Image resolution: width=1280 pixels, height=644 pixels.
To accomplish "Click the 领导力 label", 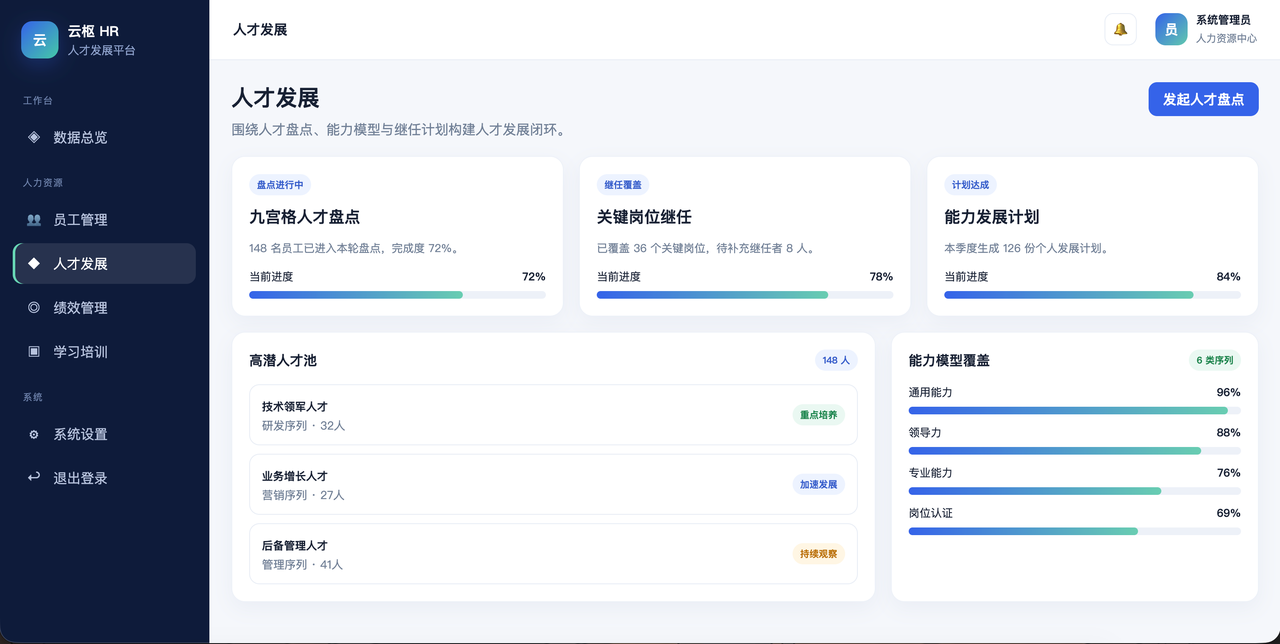I will tap(925, 433).
